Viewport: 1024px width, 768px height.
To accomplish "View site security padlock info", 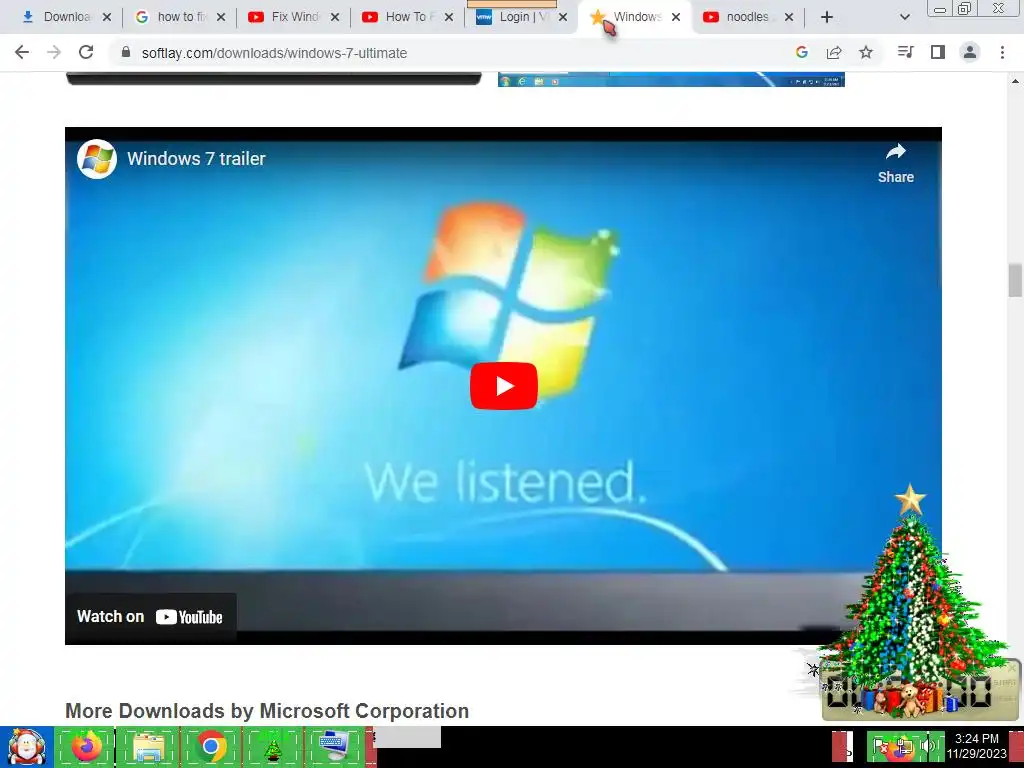I will coord(126,52).
